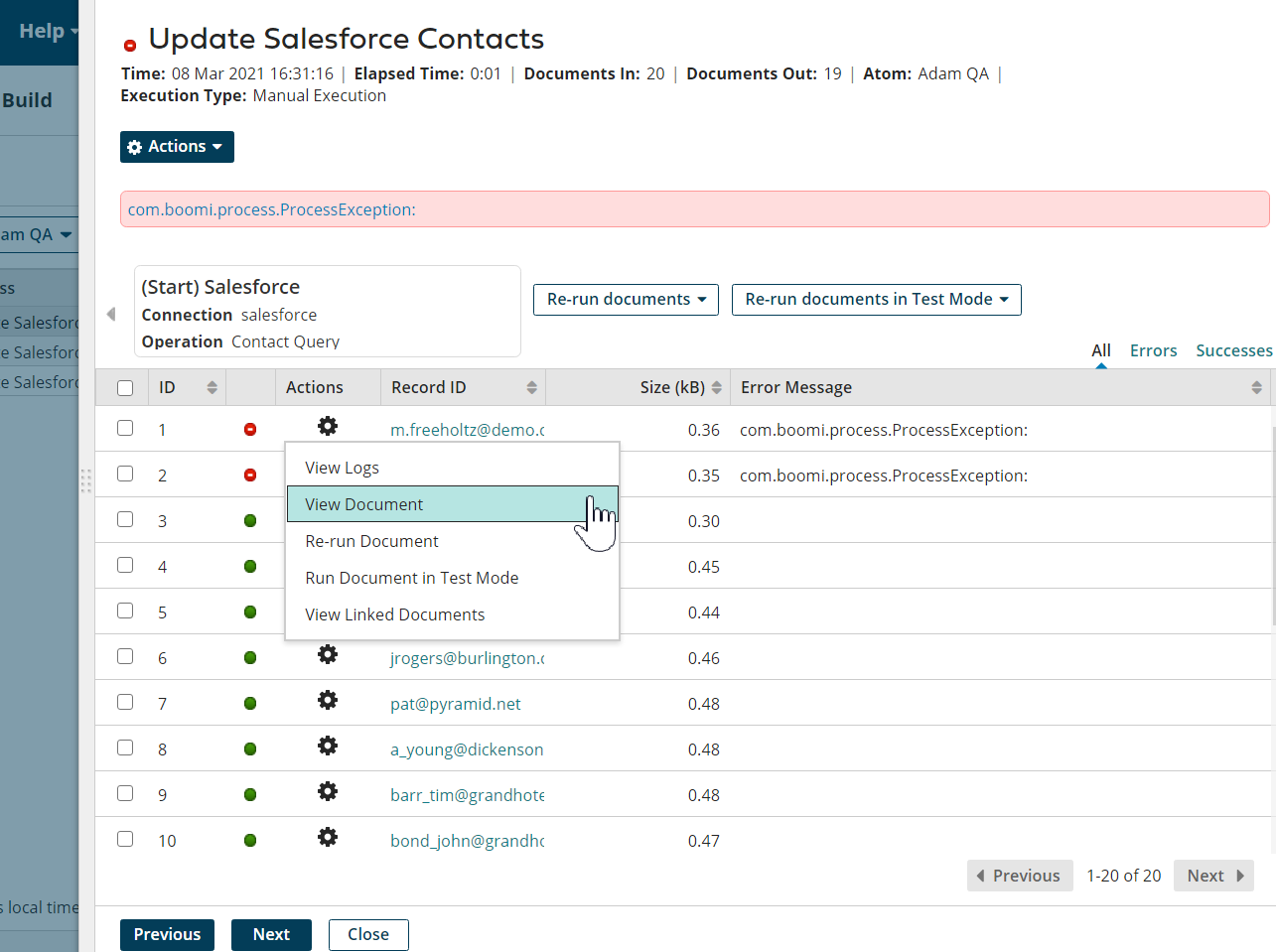The width and height of the screenshot is (1276, 952).
Task: Sort by Record ID column arrows
Action: coord(531,388)
